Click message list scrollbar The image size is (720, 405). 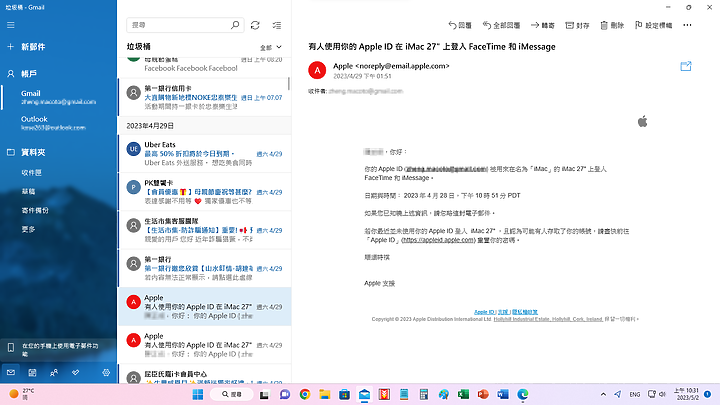click(289, 84)
